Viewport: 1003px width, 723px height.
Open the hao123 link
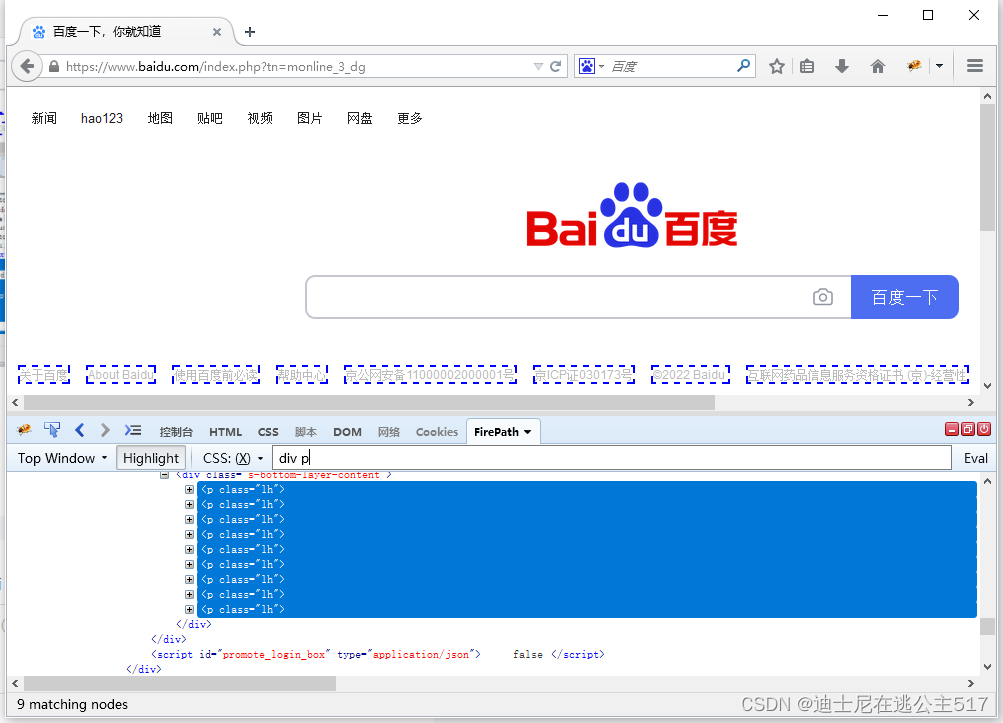click(x=102, y=118)
